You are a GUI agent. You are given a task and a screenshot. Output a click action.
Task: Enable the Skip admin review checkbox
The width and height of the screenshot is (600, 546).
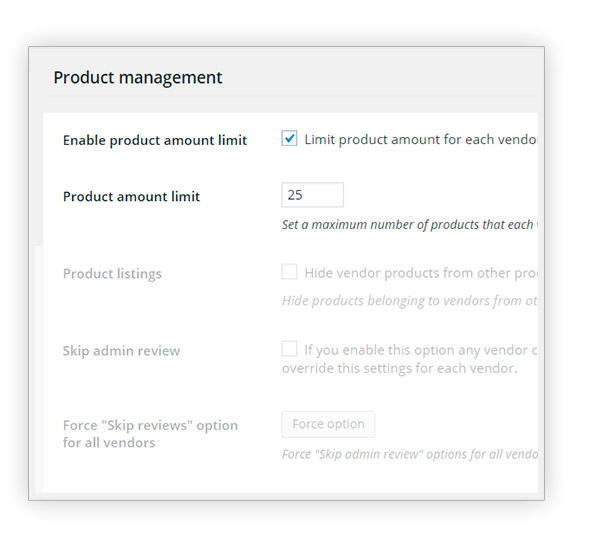289,349
